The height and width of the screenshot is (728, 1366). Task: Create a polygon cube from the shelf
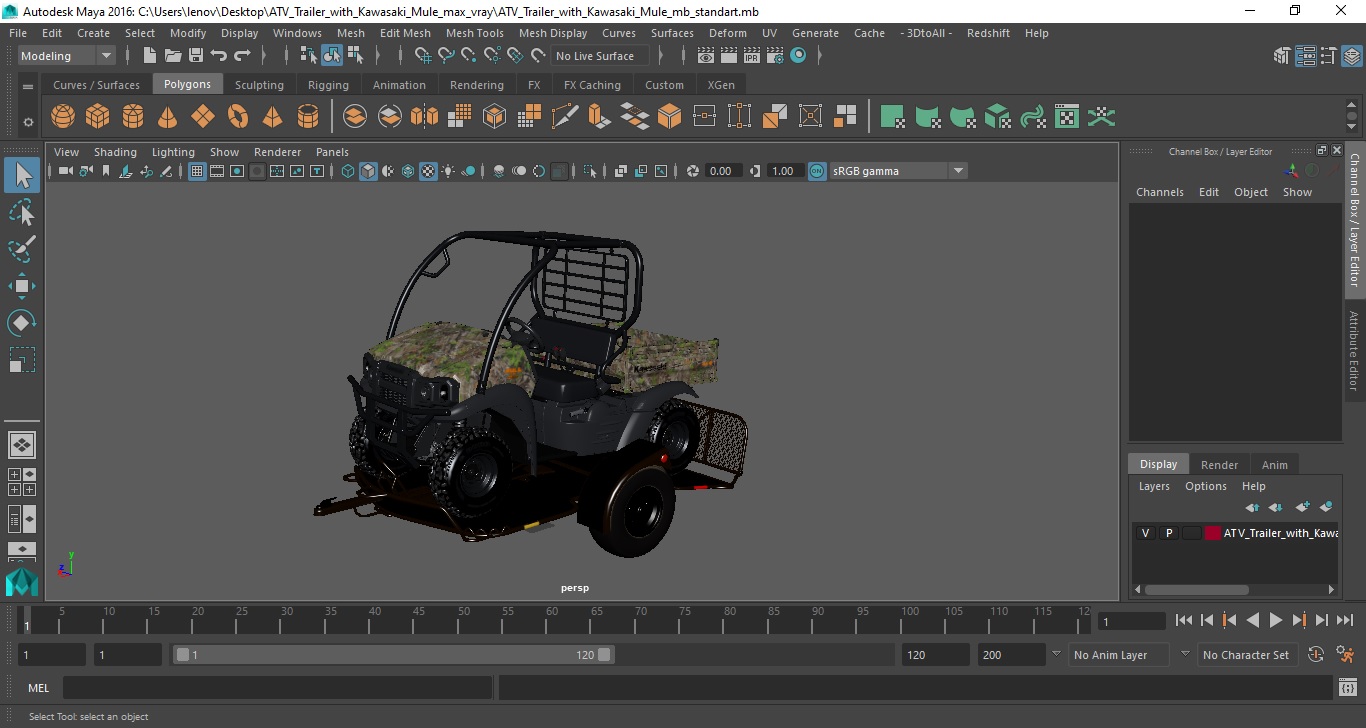(x=98, y=117)
